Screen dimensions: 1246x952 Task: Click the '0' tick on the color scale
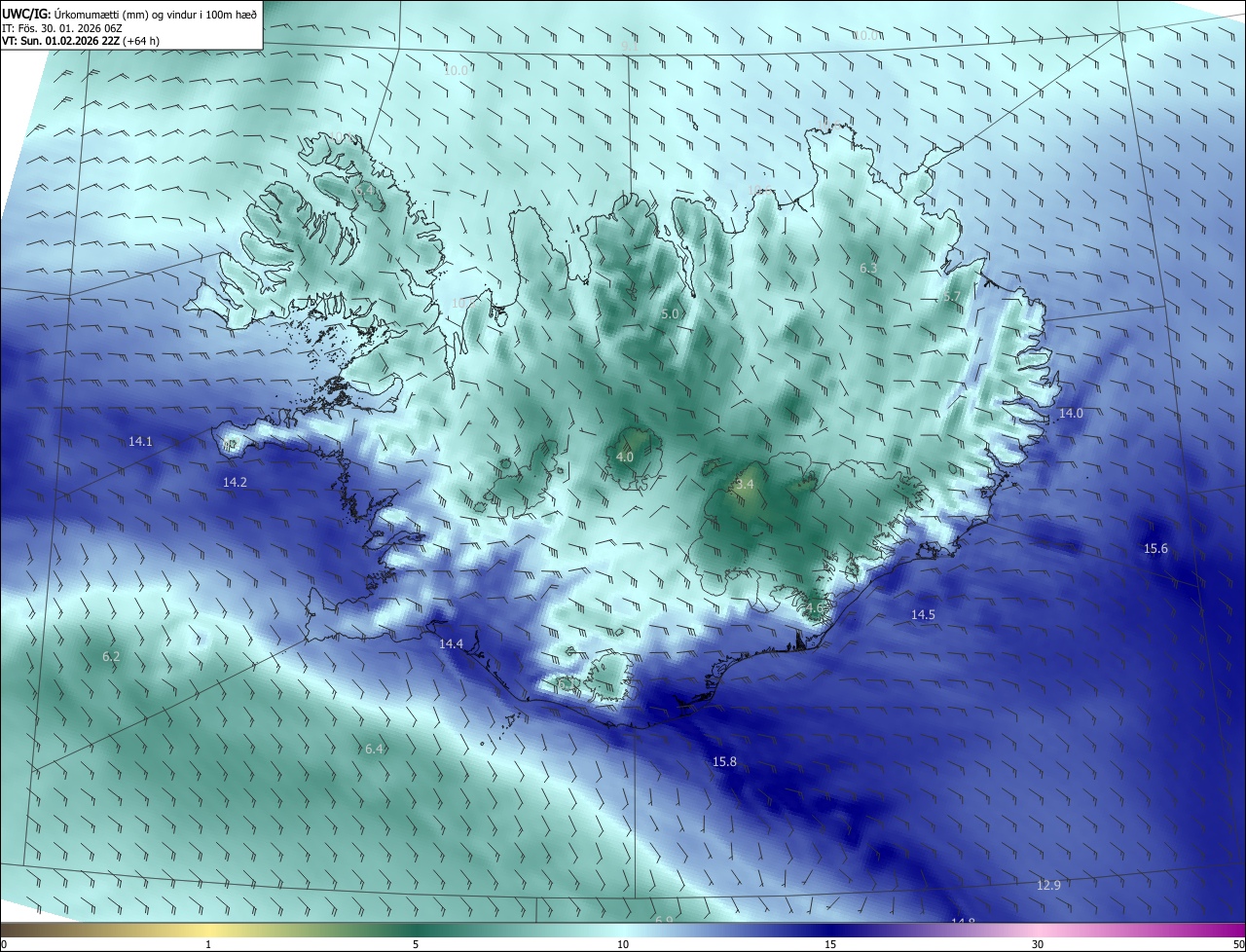point(3,945)
